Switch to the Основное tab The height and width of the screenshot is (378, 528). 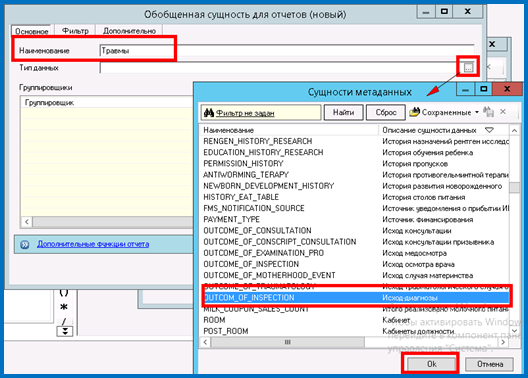(x=32, y=31)
